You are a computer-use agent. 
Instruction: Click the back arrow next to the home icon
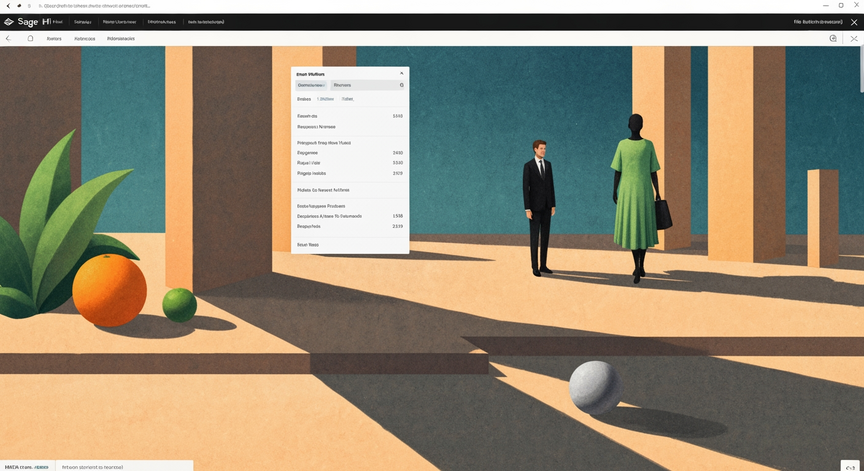click(8, 39)
